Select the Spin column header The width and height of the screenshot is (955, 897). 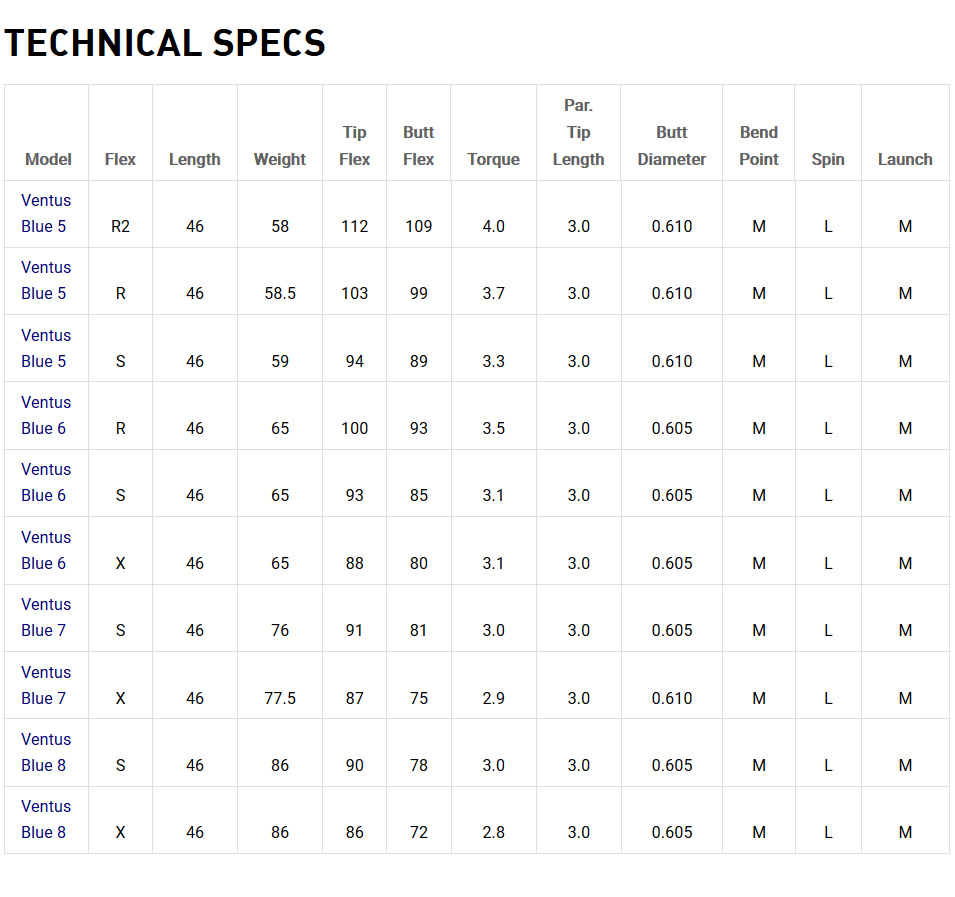pyautogui.click(x=827, y=159)
